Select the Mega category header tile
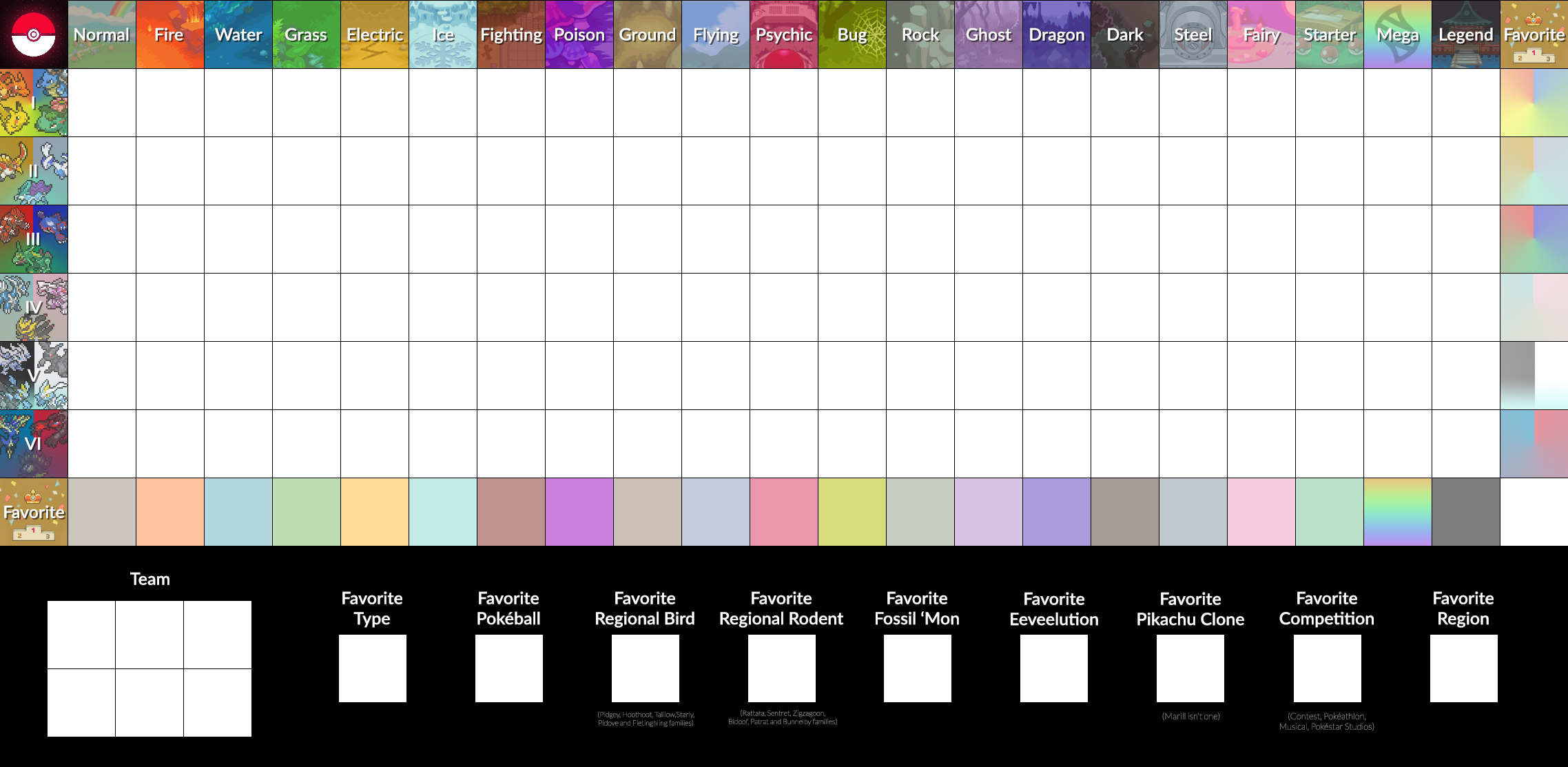The width and height of the screenshot is (1568, 767). tap(1398, 34)
